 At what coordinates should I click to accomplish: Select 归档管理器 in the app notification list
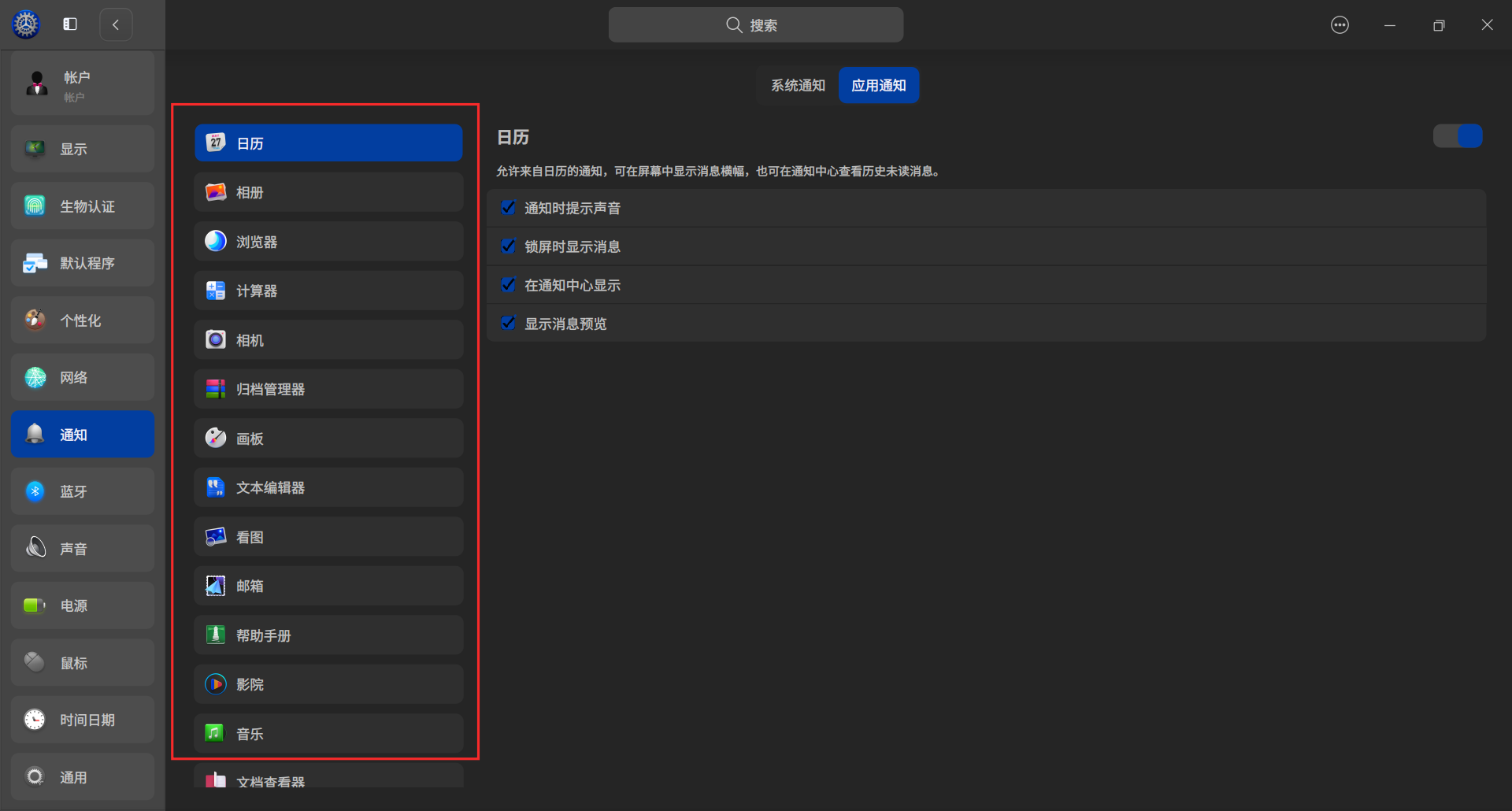click(328, 388)
